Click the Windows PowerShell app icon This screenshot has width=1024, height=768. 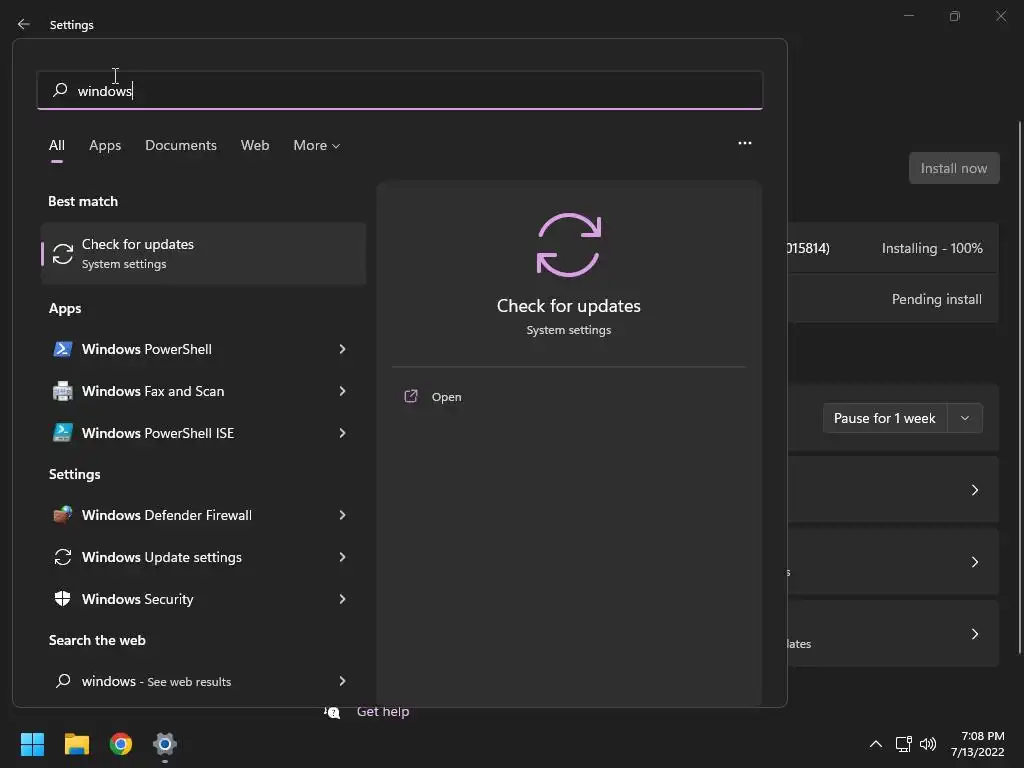[x=63, y=349]
